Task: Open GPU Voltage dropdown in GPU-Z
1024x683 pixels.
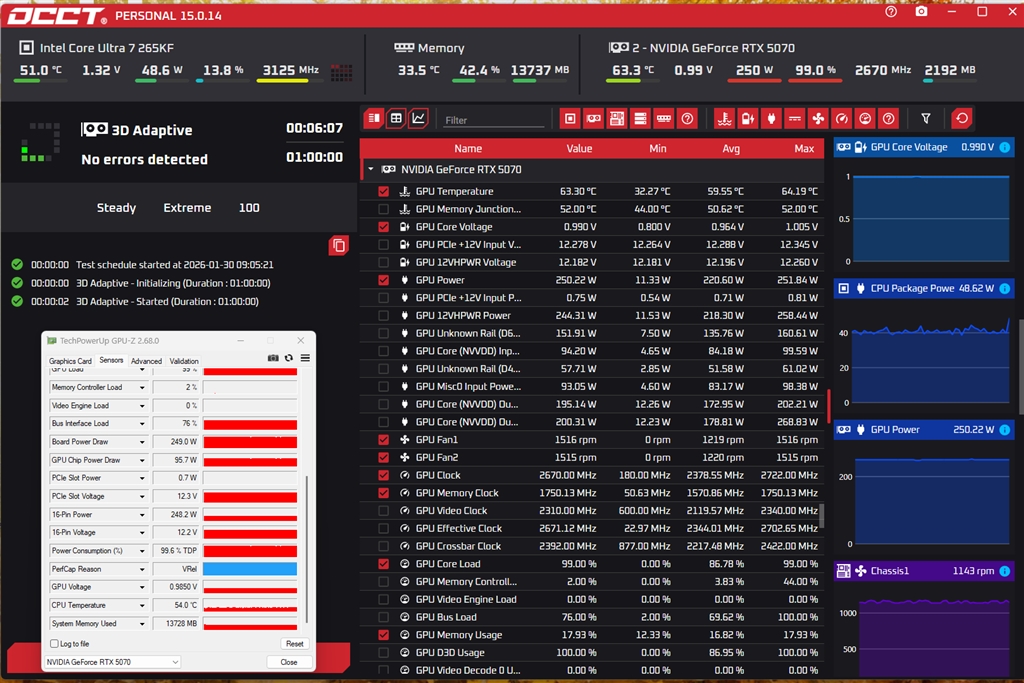Action: tap(142, 587)
